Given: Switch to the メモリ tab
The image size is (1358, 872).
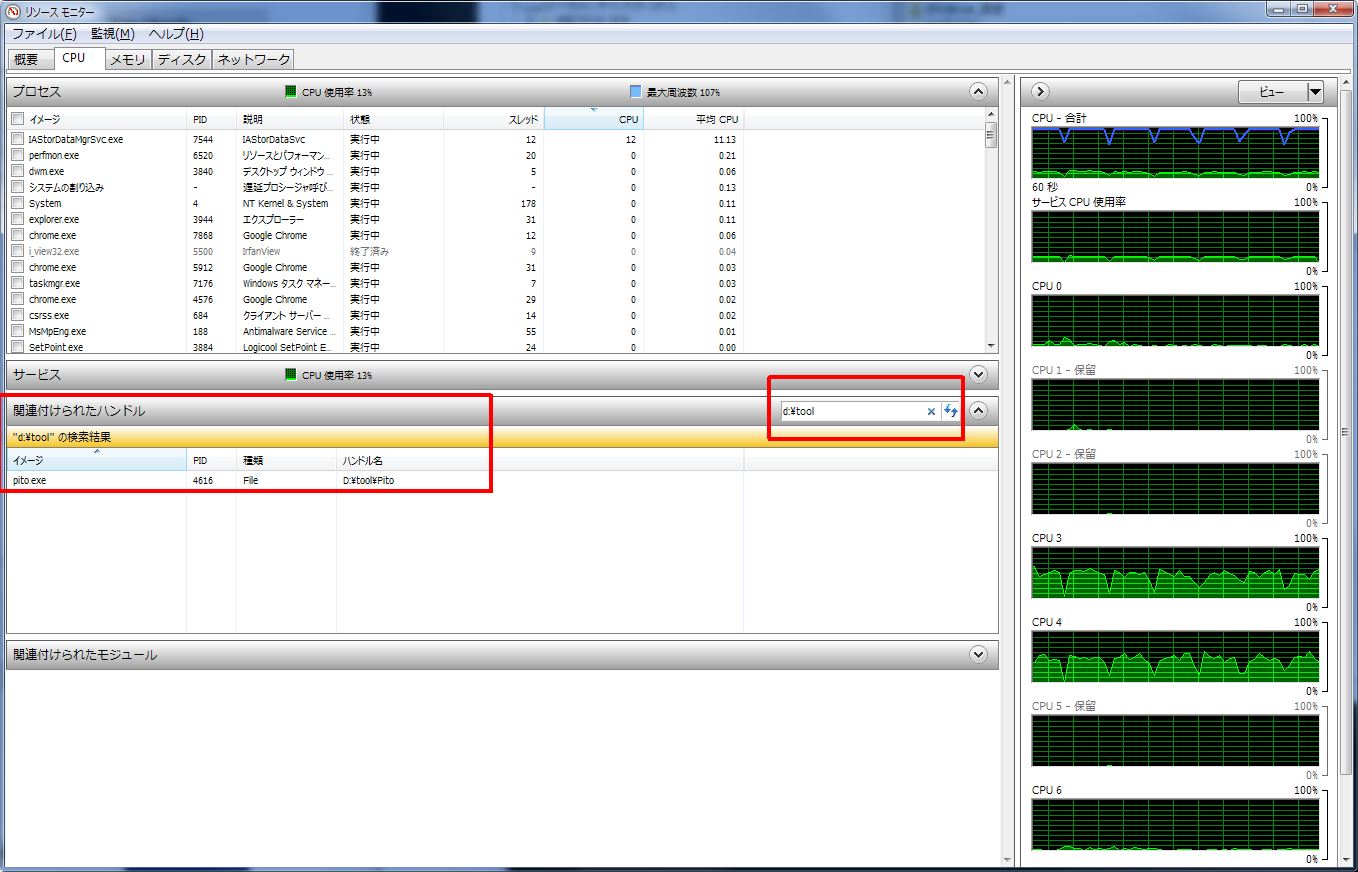Looking at the screenshot, I should click(128, 60).
